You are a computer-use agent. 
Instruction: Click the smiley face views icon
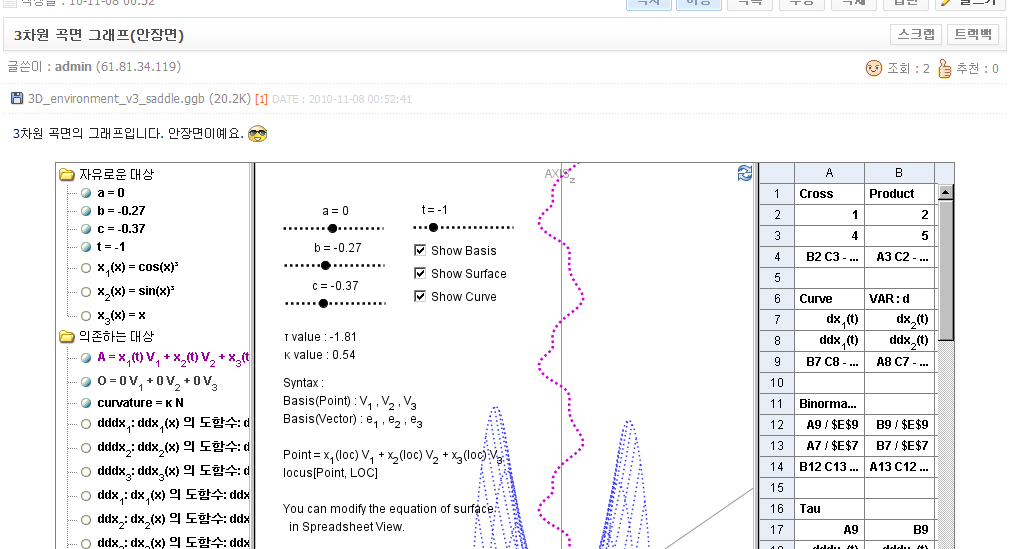(x=874, y=69)
